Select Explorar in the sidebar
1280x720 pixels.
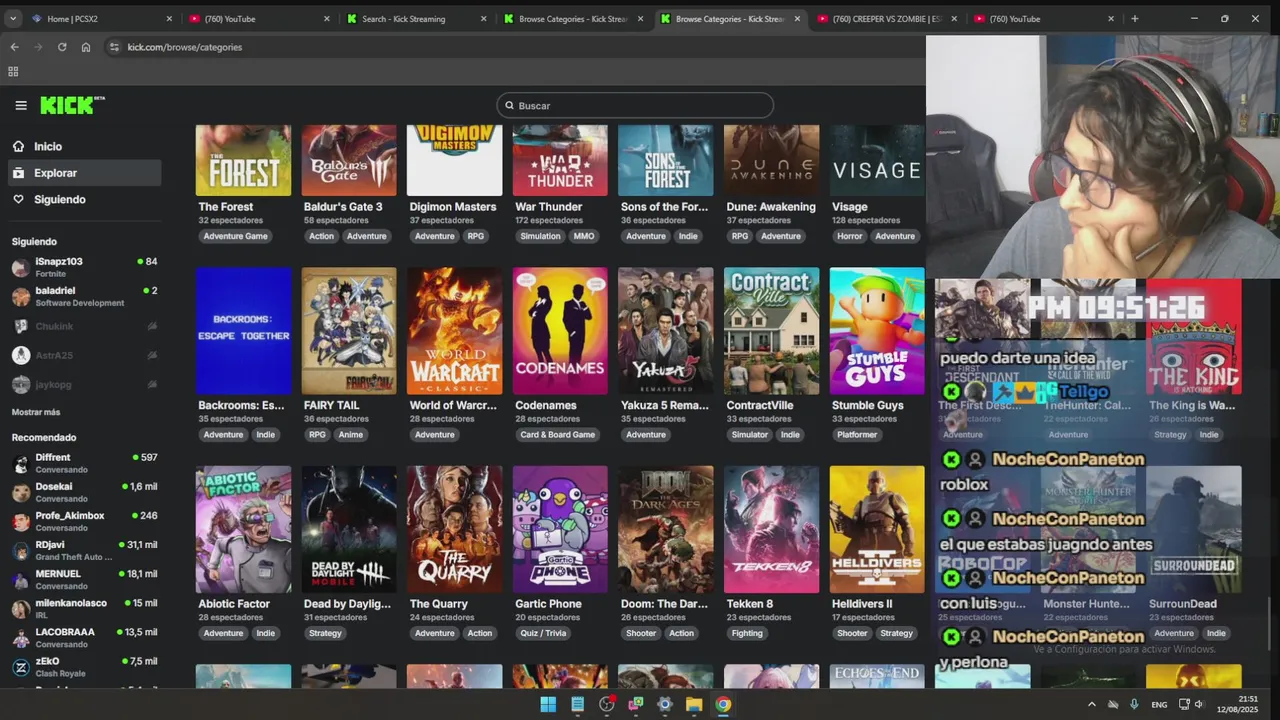[84, 173]
